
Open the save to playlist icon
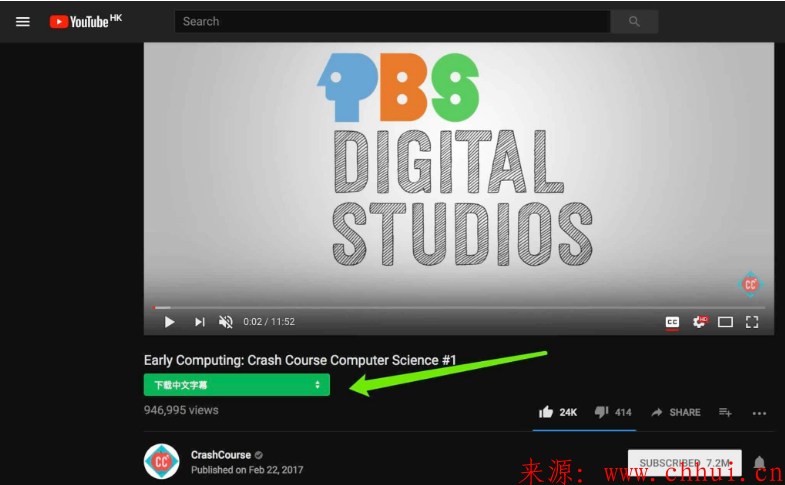pos(725,412)
